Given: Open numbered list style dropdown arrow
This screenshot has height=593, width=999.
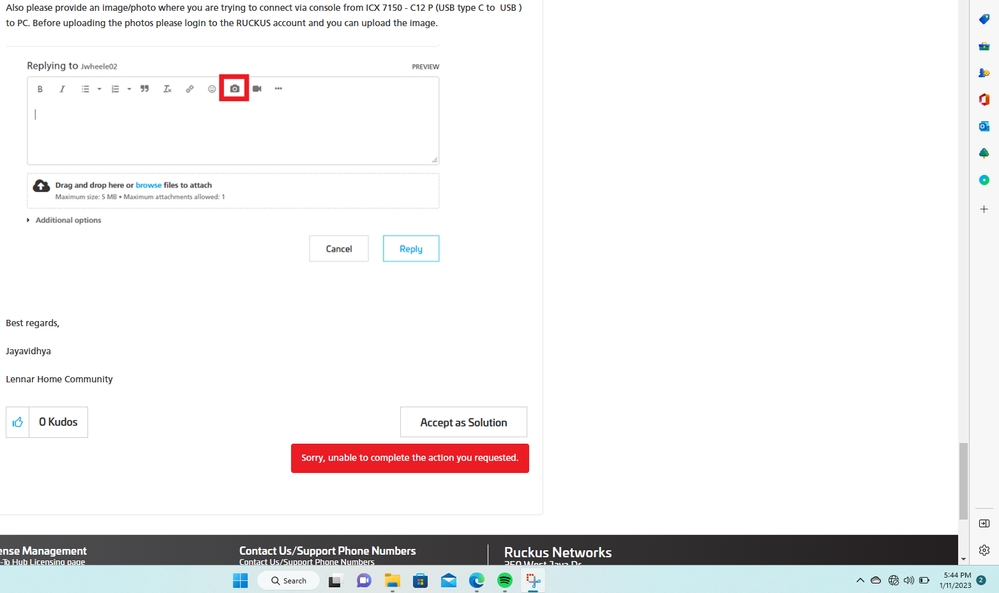Looking at the screenshot, I should click(x=129, y=90).
